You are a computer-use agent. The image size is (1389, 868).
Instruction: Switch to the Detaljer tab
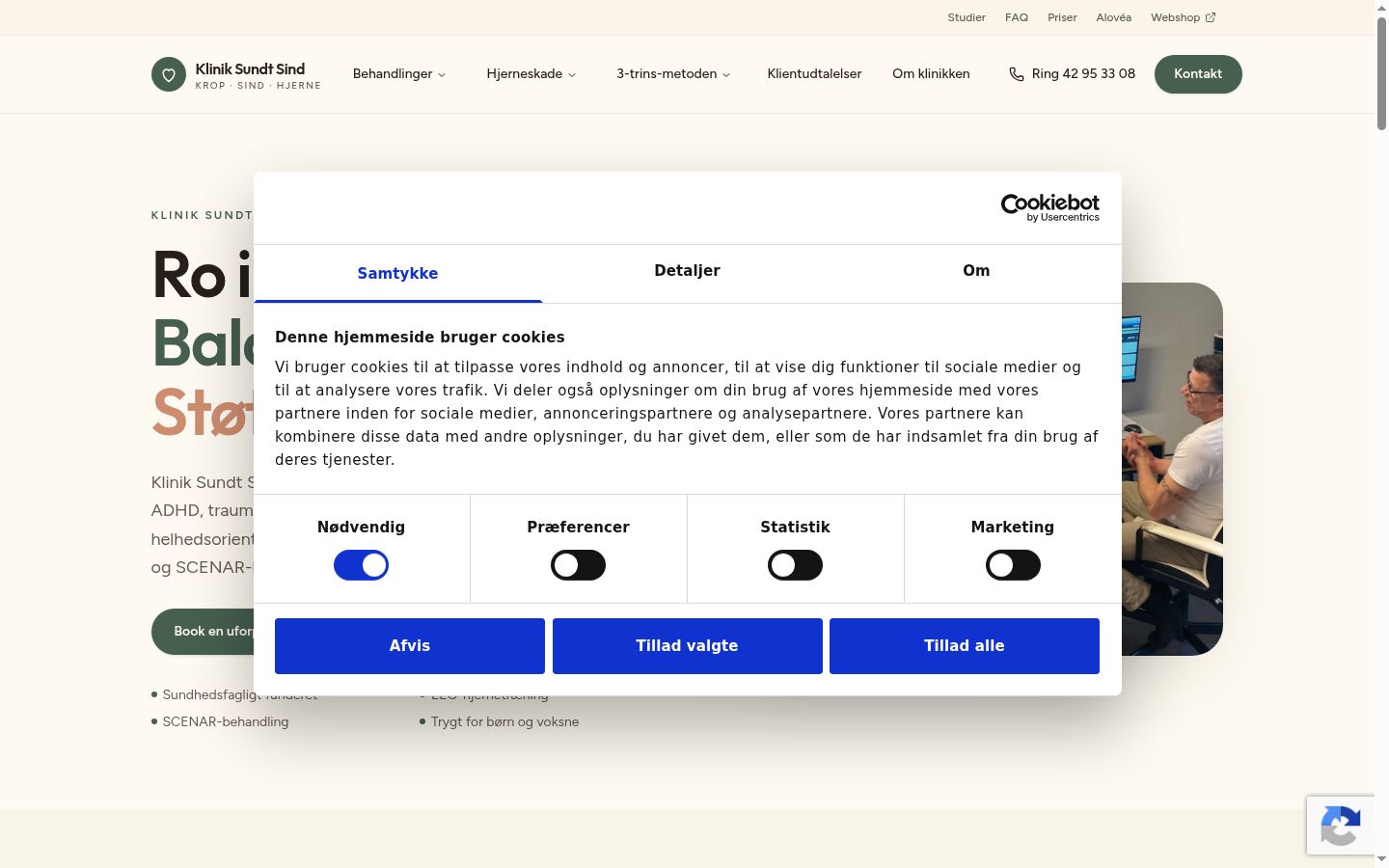(x=687, y=271)
